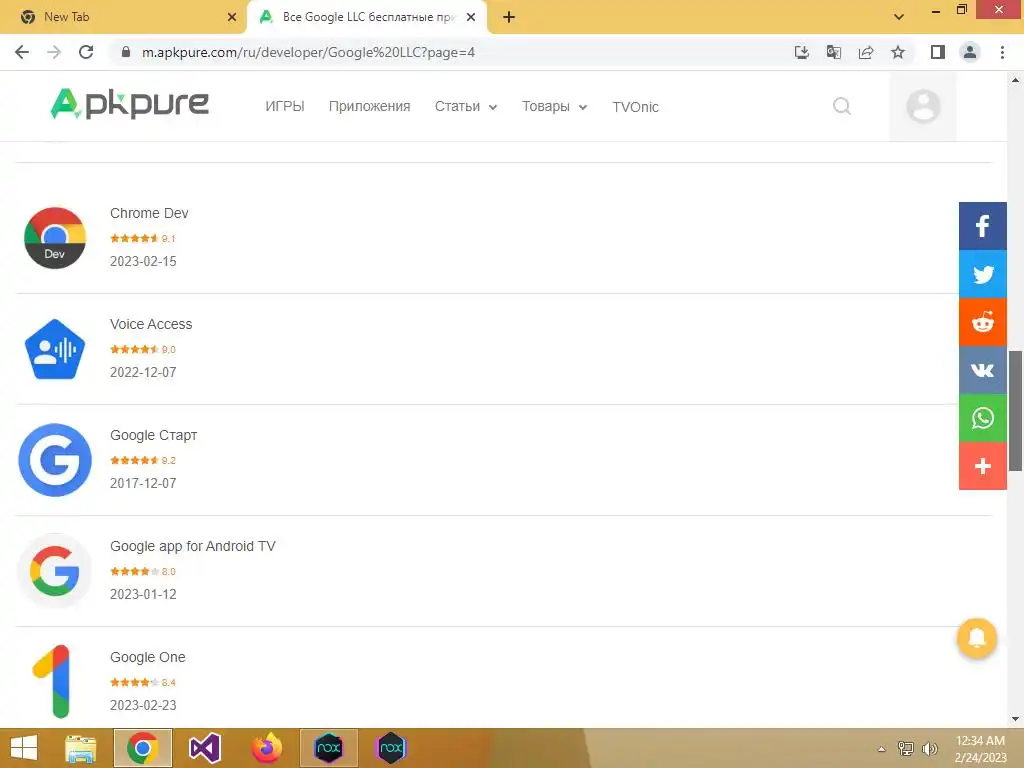
Task: Click Voice Access date 2022-12-07
Action: [x=143, y=372]
